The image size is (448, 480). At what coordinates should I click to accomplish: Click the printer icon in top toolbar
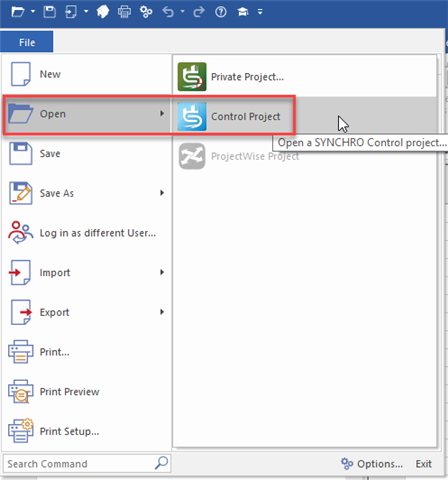coord(124,12)
